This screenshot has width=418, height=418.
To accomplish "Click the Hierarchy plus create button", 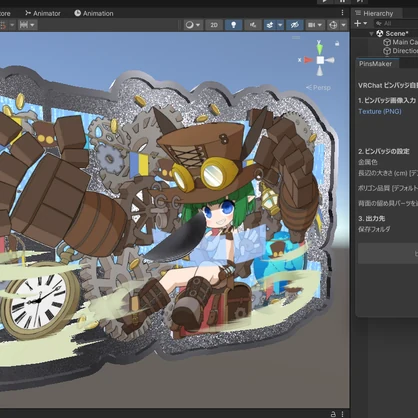I will [358, 23].
